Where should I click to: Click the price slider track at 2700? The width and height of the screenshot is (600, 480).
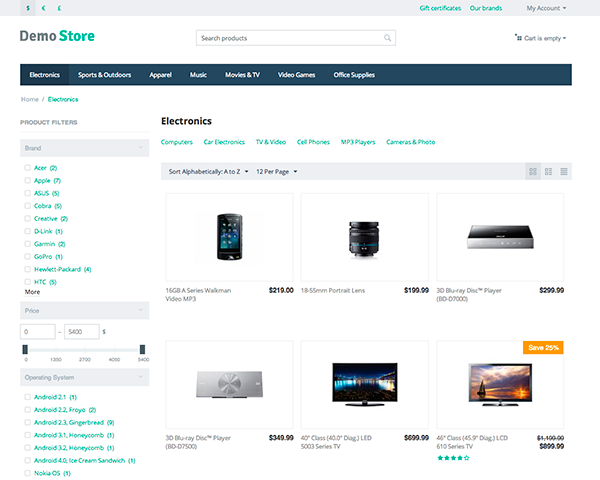coord(85,350)
